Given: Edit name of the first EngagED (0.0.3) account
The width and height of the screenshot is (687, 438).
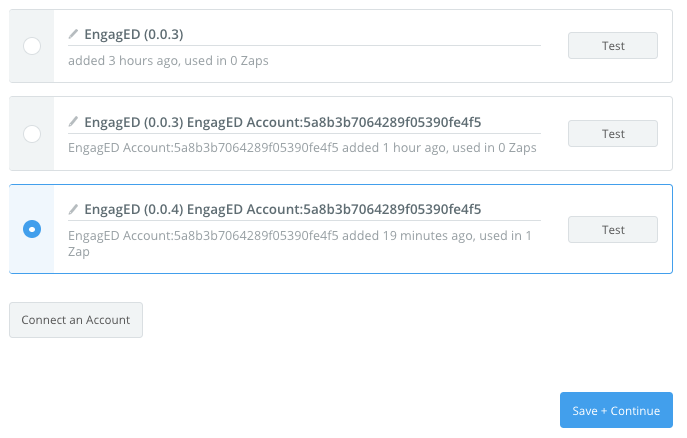Looking at the screenshot, I should (73, 34).
